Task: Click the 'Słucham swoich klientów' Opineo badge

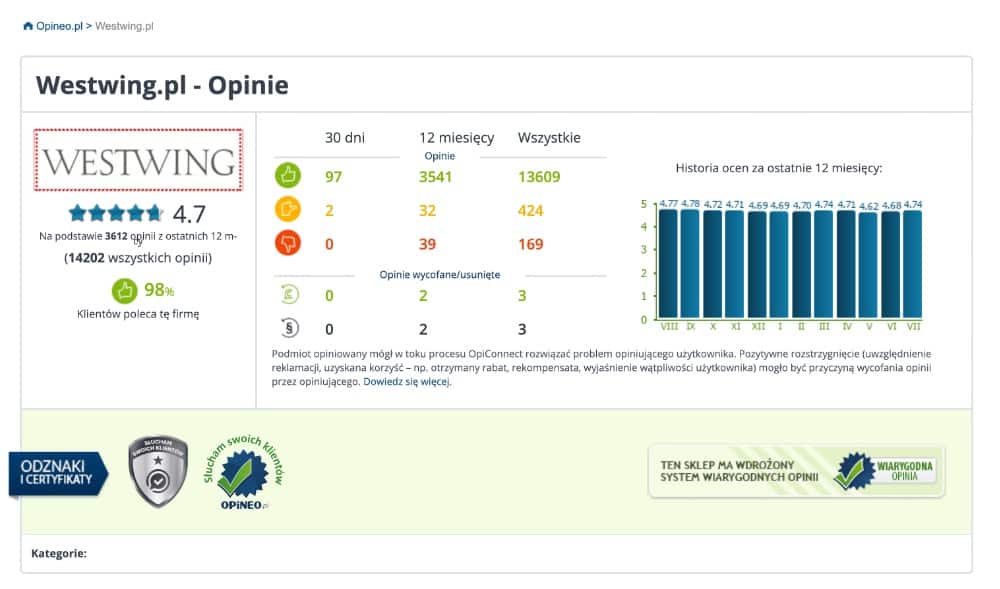Action: click(x=244, y=473)
